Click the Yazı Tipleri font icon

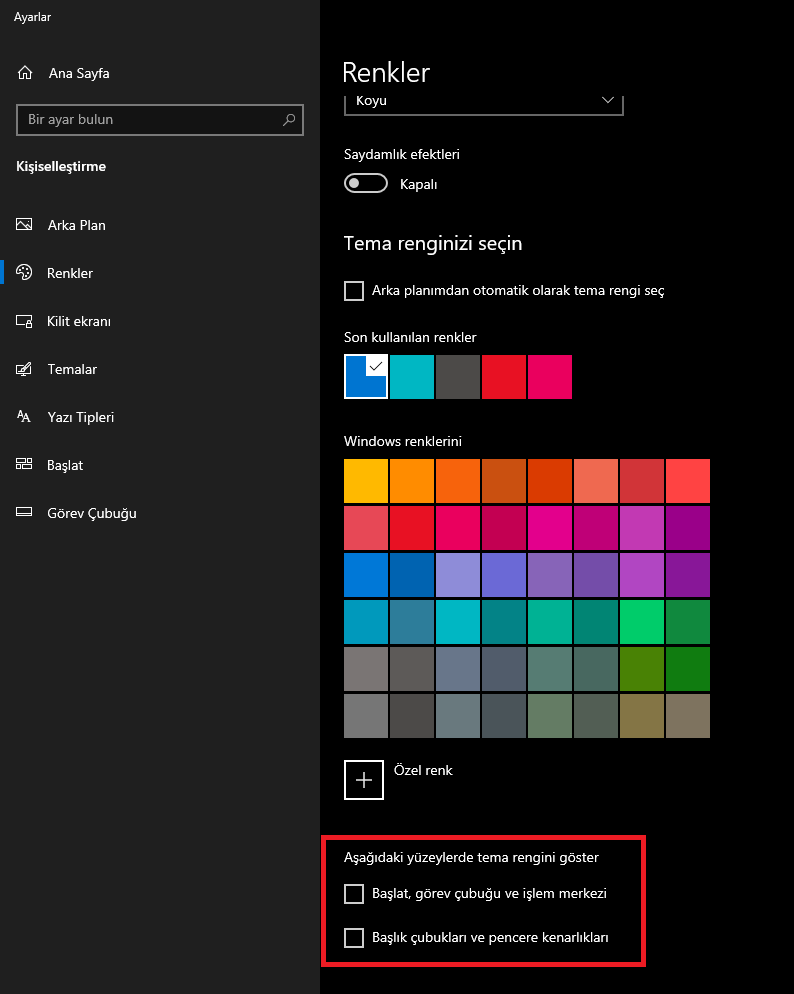[x=25, y=417]
